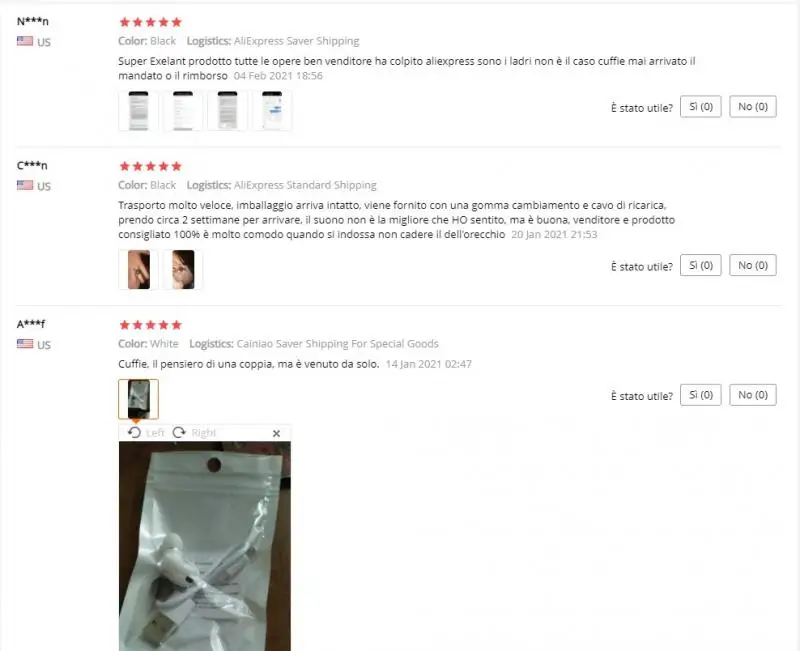
Task: Collapse selected thumbnail in A***f's review
Action: click(138, 399)
